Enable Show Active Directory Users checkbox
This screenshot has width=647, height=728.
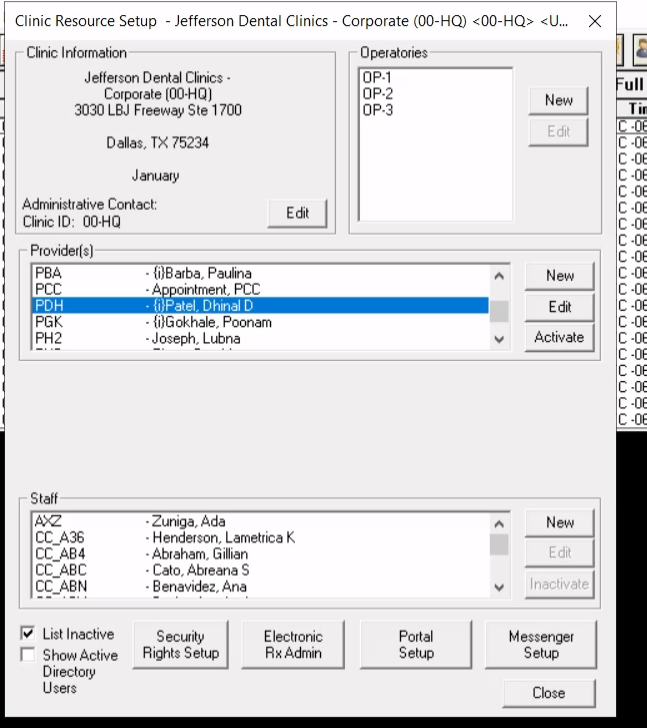28,655
